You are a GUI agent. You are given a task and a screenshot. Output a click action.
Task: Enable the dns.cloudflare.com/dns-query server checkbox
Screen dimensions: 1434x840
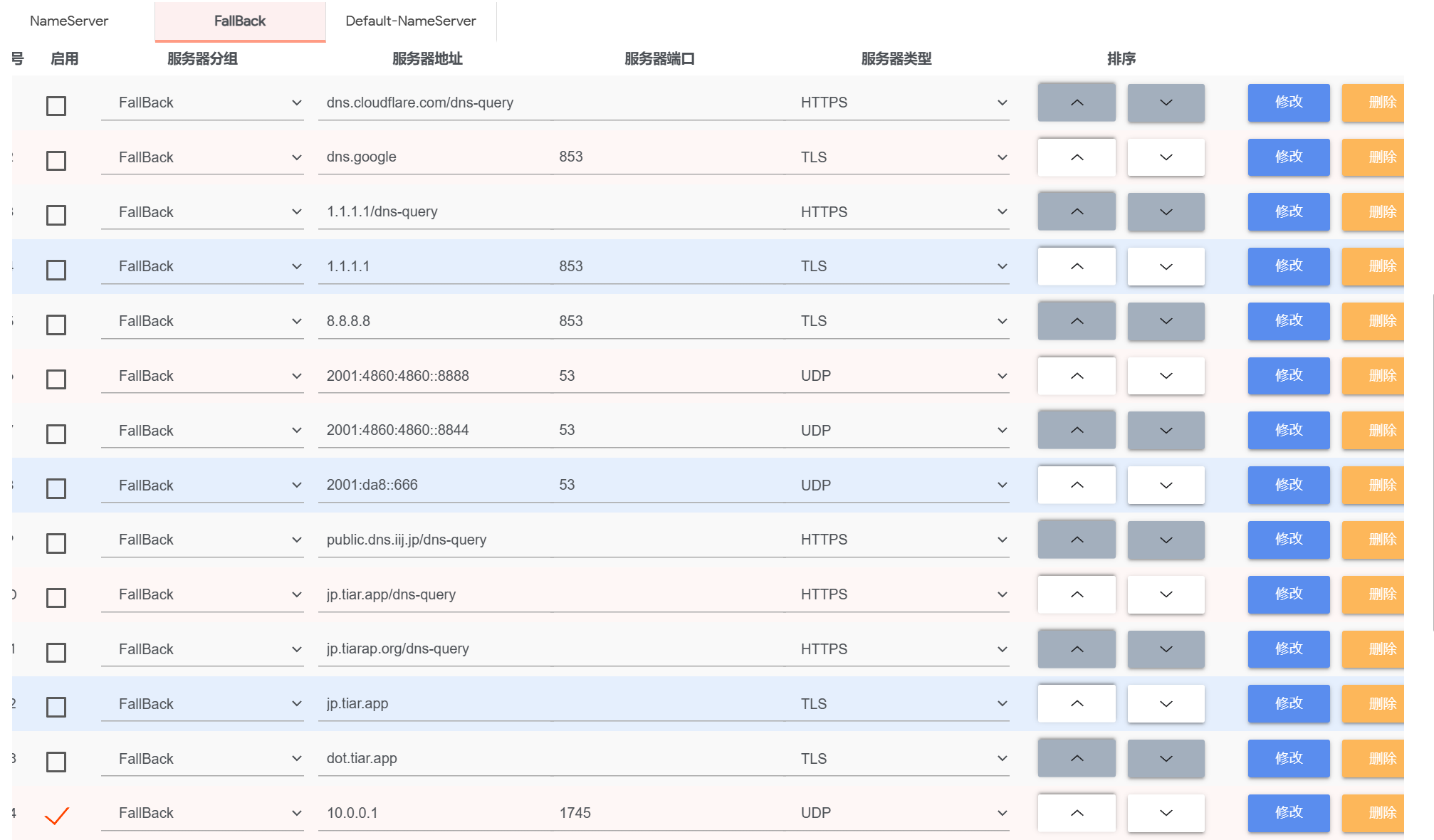coord(56,106)
